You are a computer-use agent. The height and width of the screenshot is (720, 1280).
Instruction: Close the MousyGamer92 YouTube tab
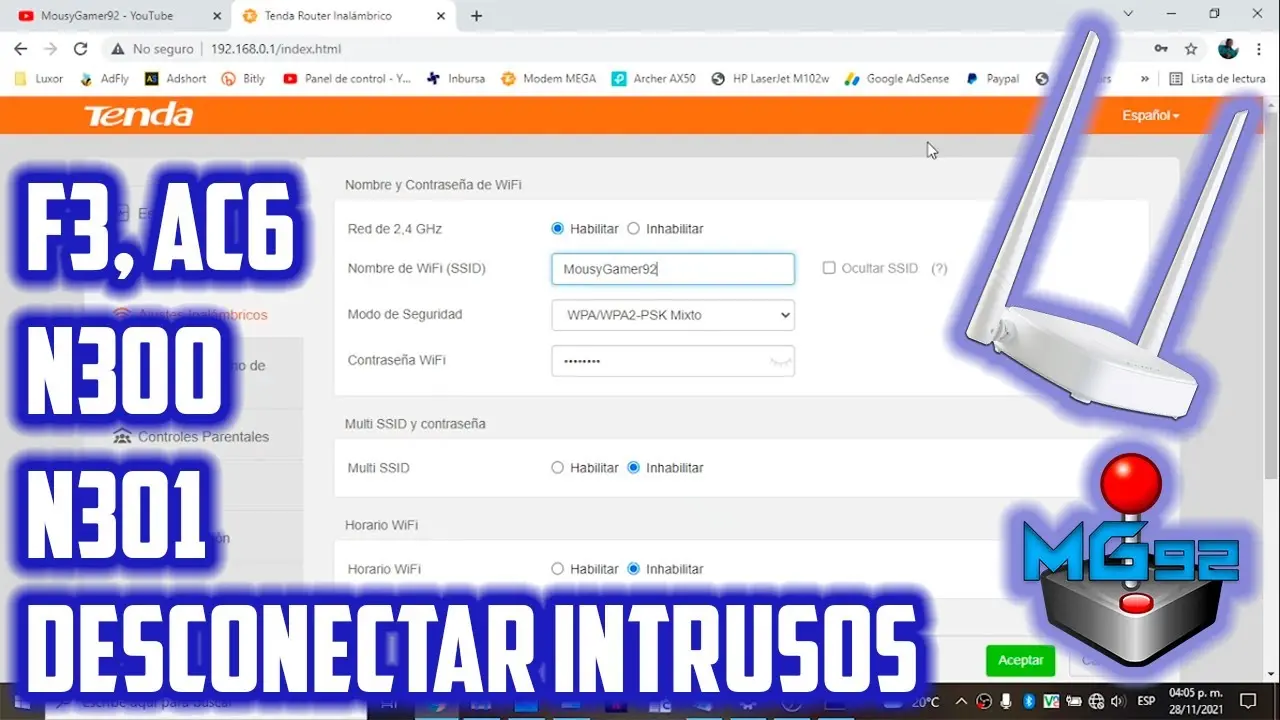[215, 16]
